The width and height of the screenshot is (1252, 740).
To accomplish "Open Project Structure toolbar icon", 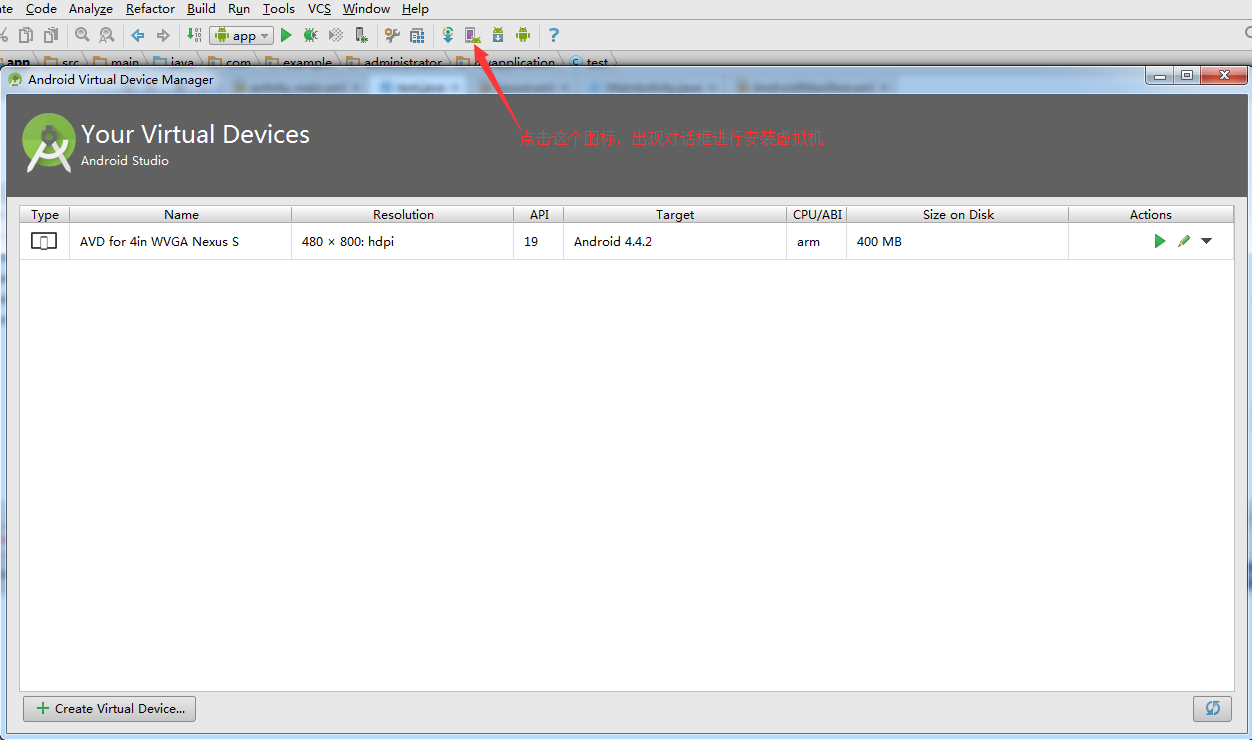I will (416, 35).
